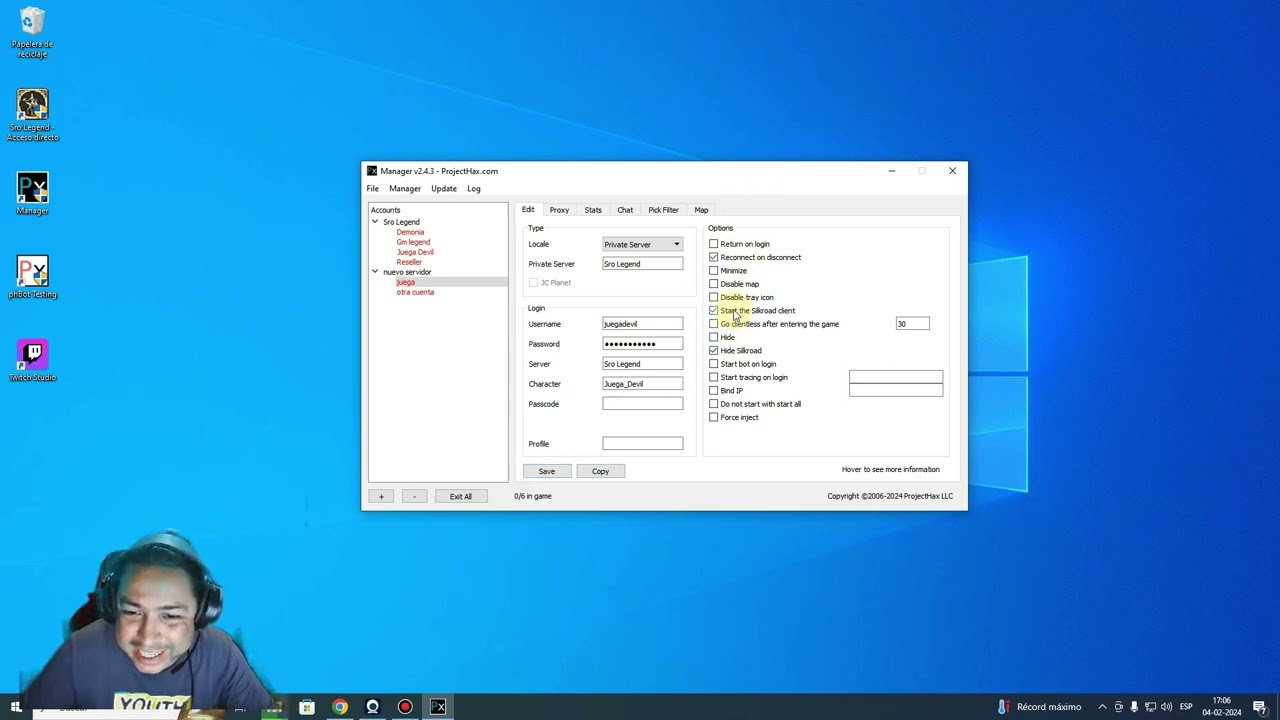Open the microphone tray icon

point(1134,707)
